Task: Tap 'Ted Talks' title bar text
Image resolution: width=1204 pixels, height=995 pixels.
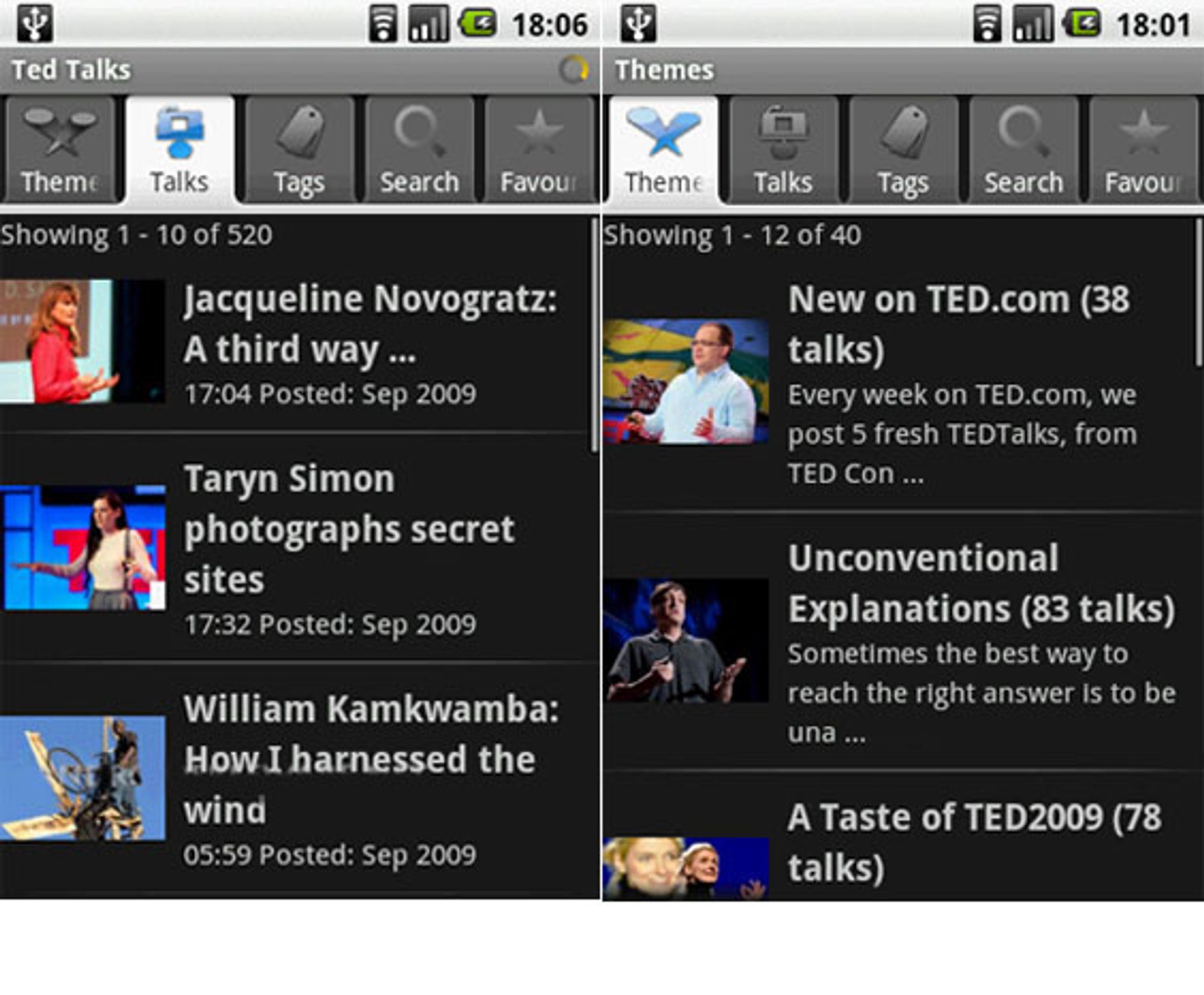Action: (x=71, y=70)
